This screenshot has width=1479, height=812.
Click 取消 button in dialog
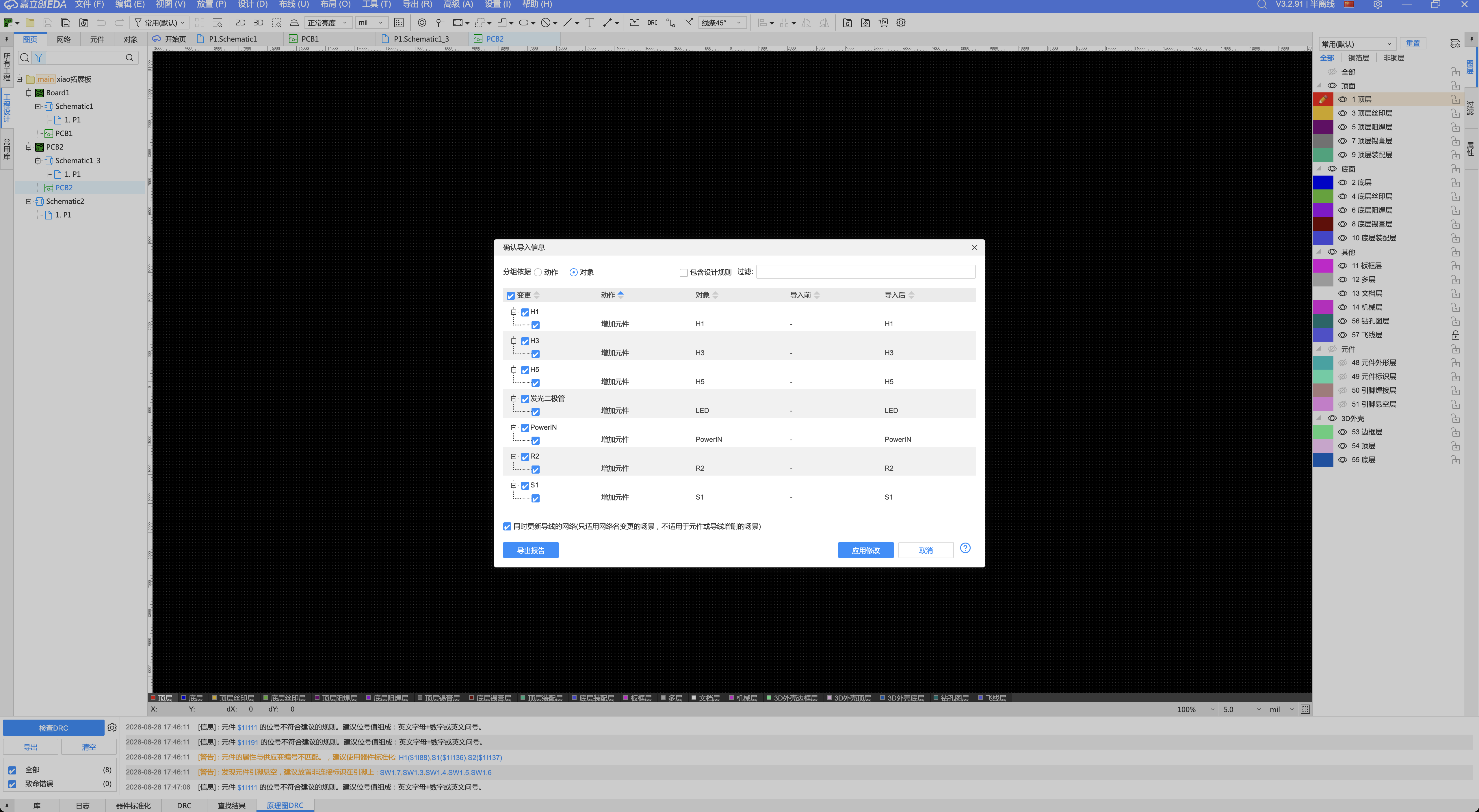(x=926, y=550)
